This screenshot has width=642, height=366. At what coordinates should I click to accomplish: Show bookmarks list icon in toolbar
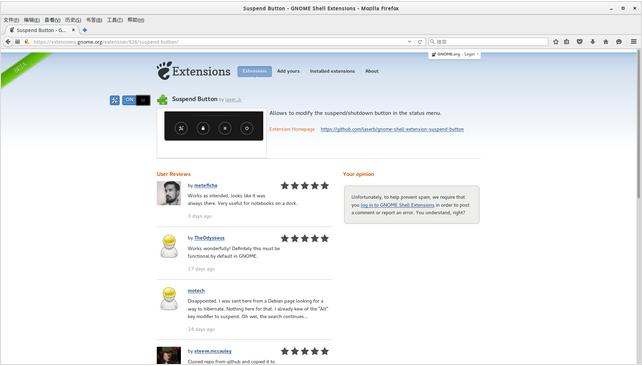pyautogui.click(x=567, y=42)
